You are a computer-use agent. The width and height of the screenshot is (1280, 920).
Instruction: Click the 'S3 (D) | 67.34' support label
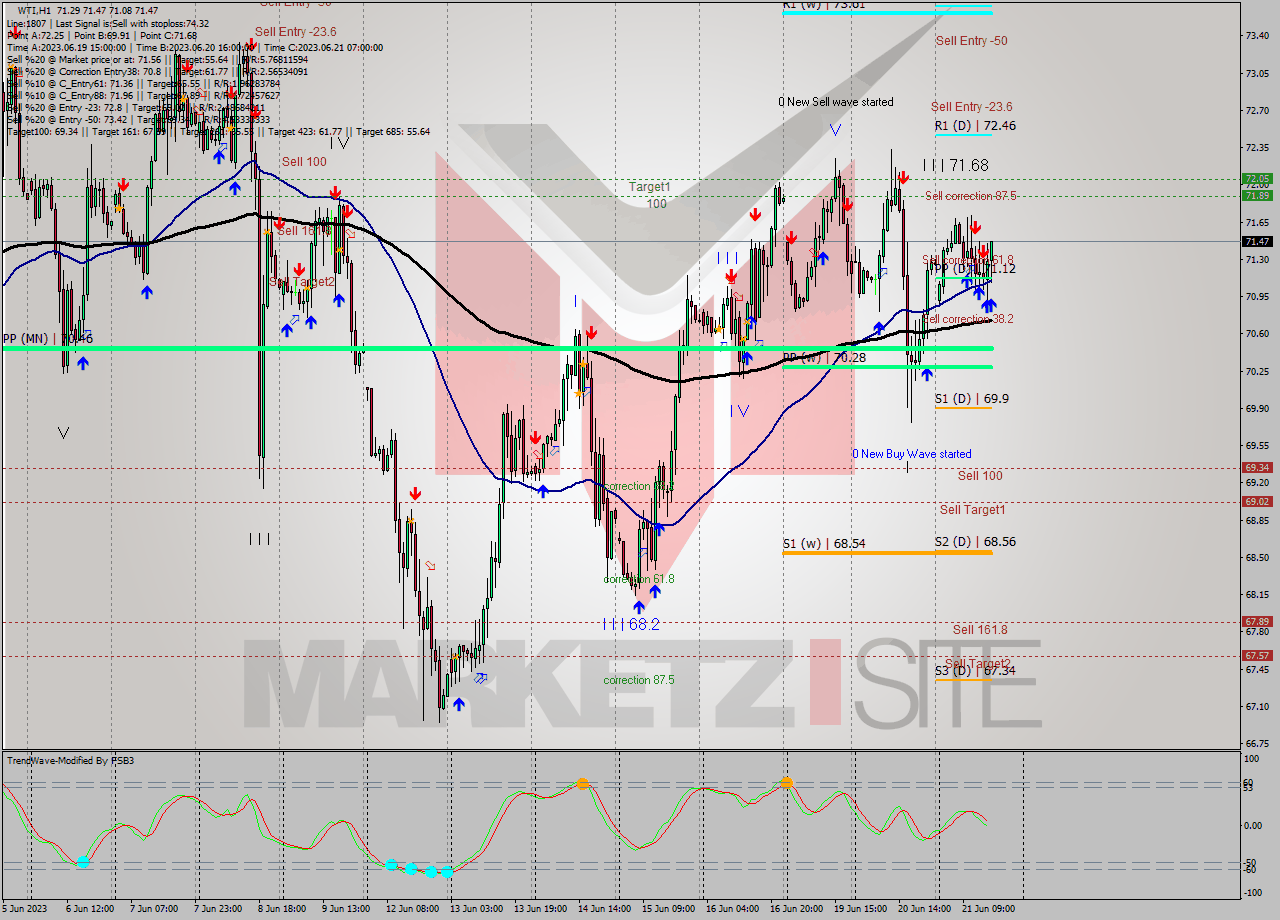pyautogui.click(x=975, y=671)
